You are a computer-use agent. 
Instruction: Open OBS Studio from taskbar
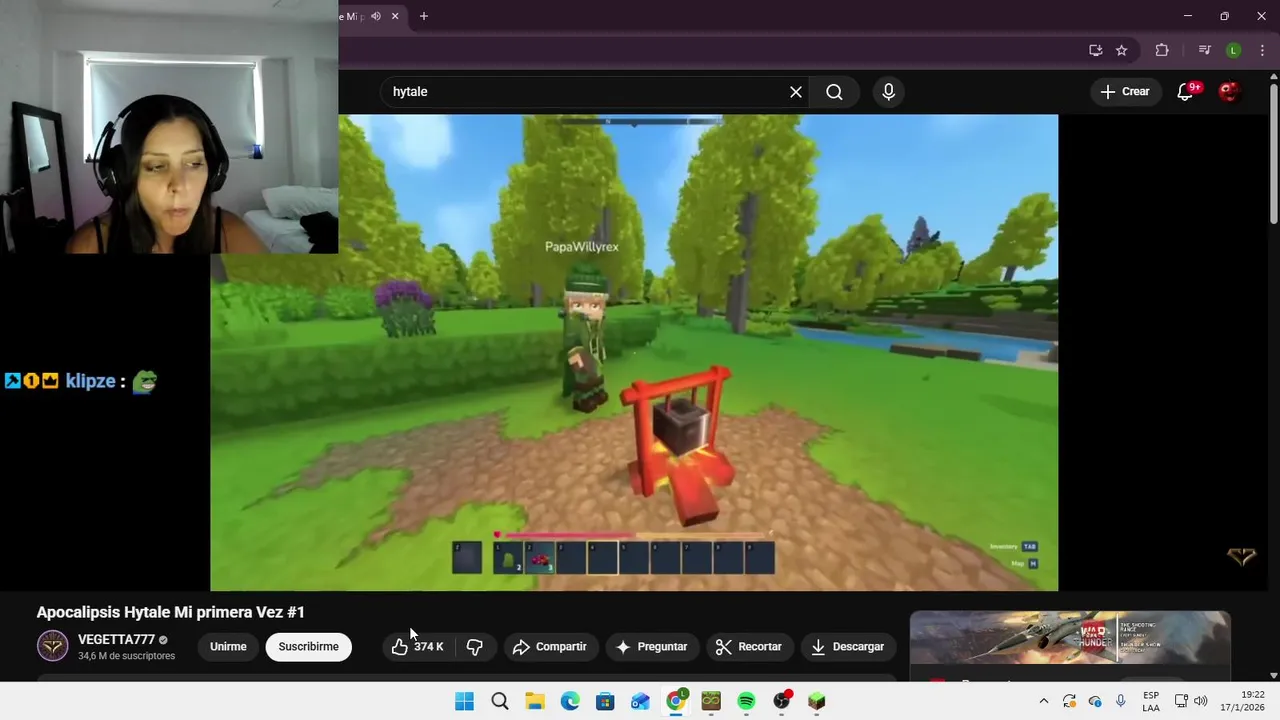coord(782,702)
